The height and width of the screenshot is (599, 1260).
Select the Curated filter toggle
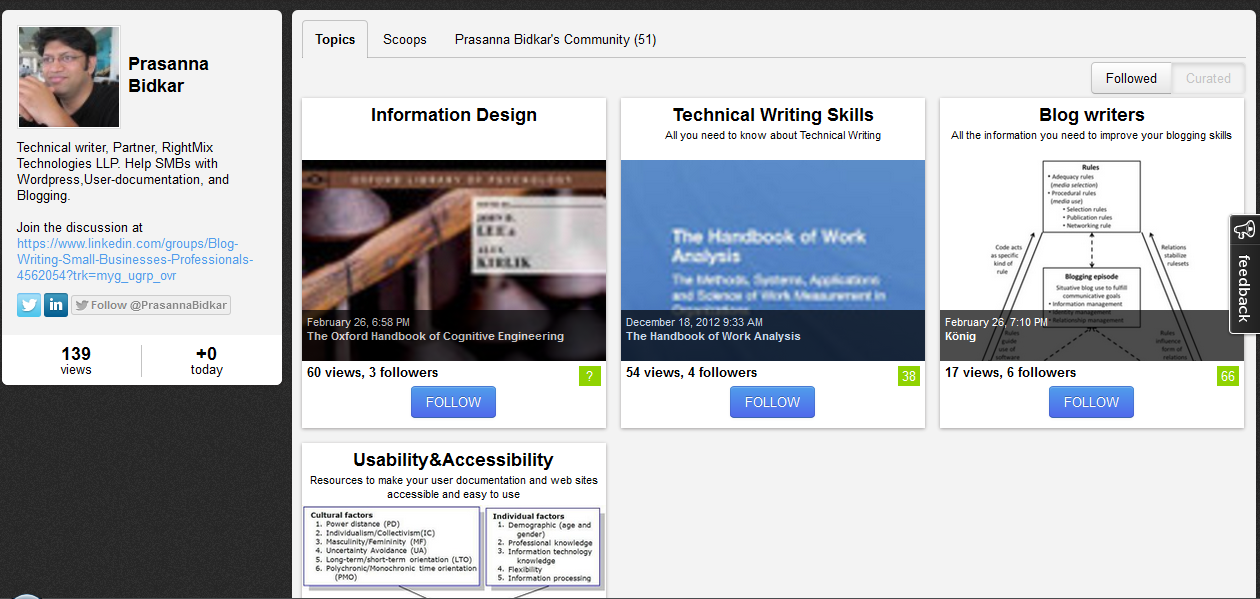click(x=1208, y=78)
